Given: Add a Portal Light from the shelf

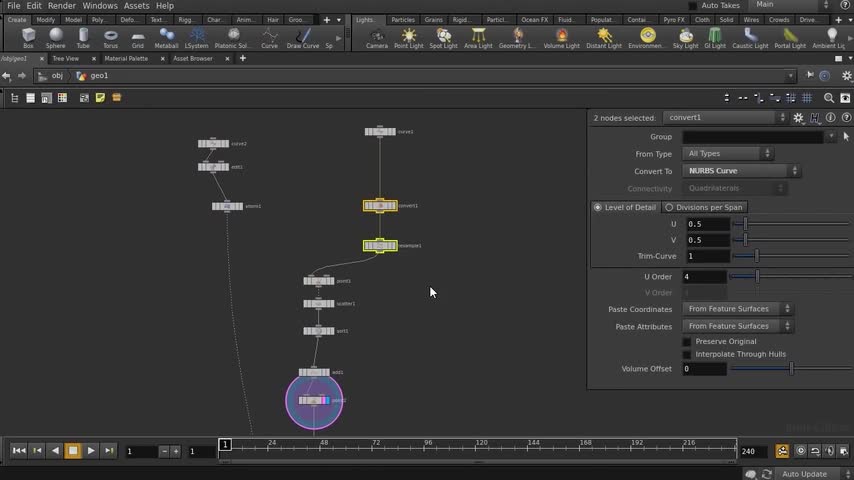Looking at the screenshot, I should pyautogui.click(x=790, y=38).
